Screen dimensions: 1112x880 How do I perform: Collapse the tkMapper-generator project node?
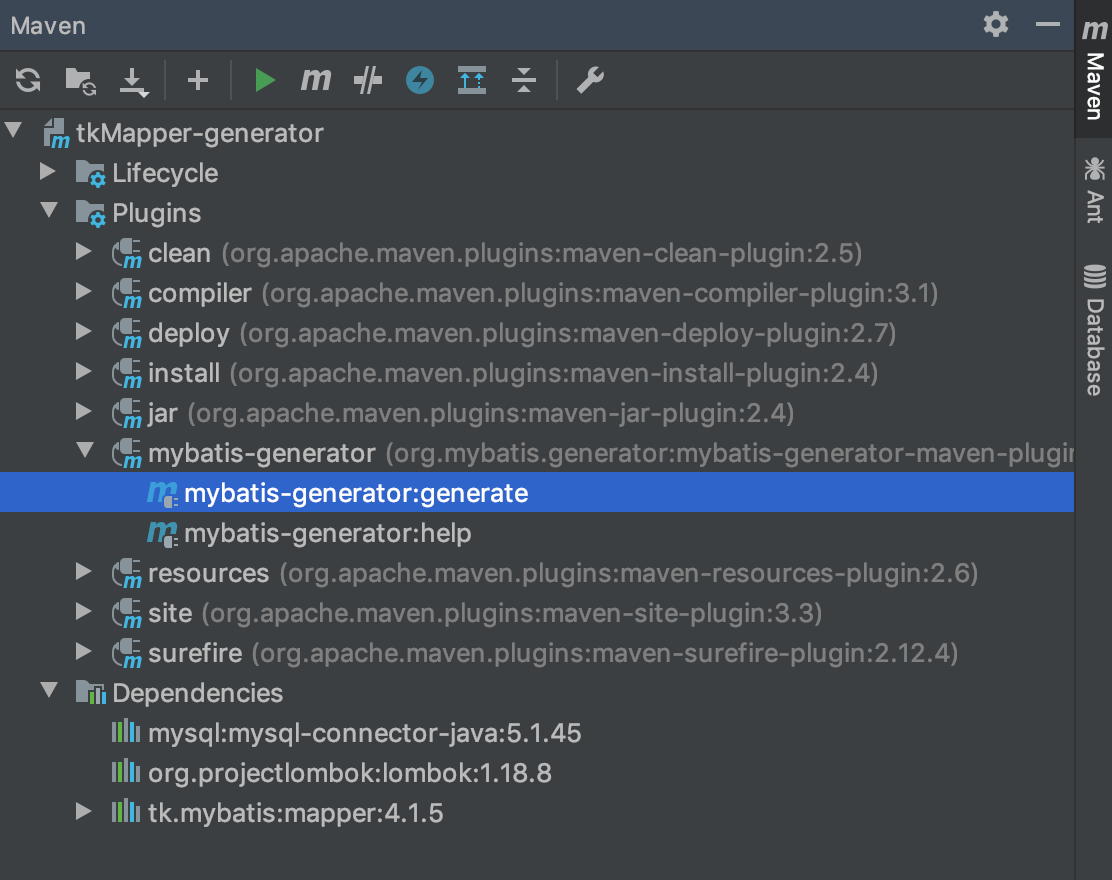pos(13,131)
